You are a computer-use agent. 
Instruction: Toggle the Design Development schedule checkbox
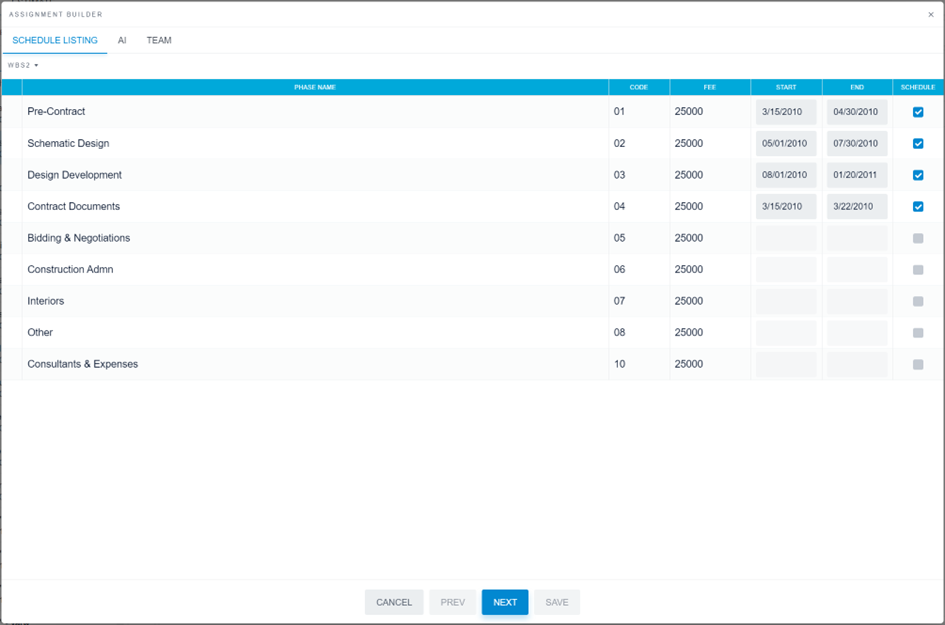(917, 175)
